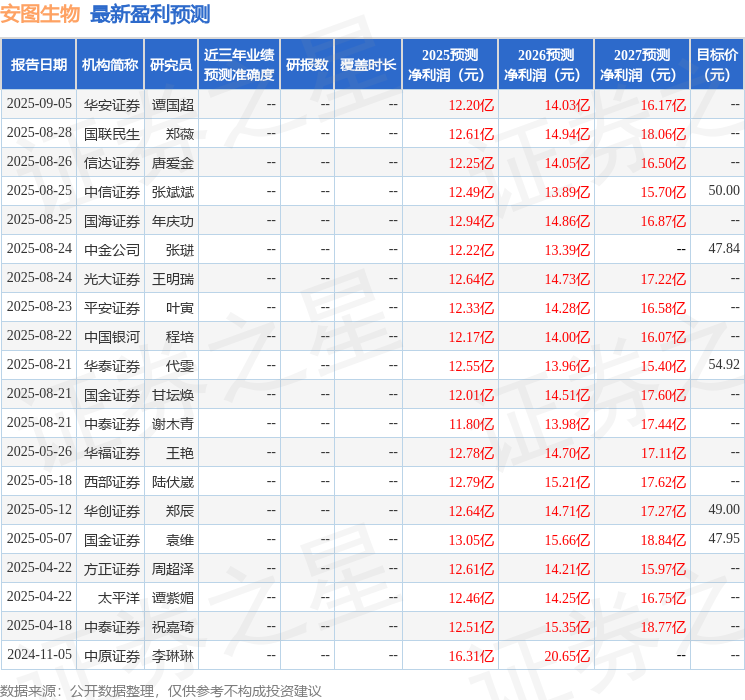Select researcher 谢木青
This screenshot has width=745, height=700.
click(173, 424)
